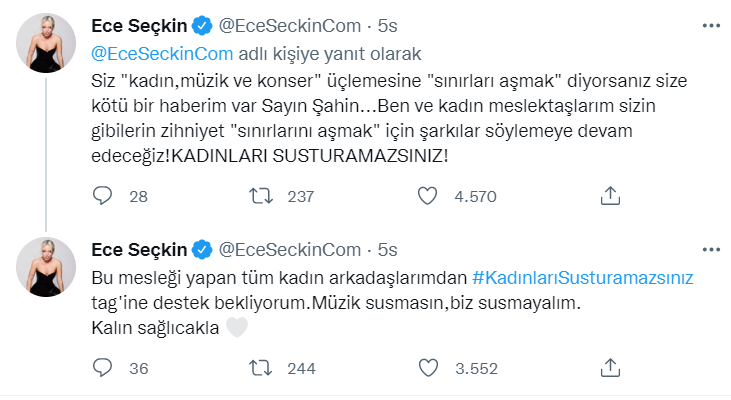
Task: Reply to the first tweet
Action: tap(103, 196)
